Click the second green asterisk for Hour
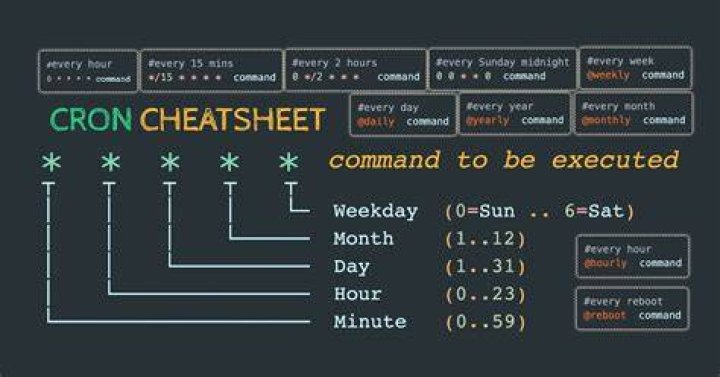This screenshot has width=720, height=377. point(111,163)
